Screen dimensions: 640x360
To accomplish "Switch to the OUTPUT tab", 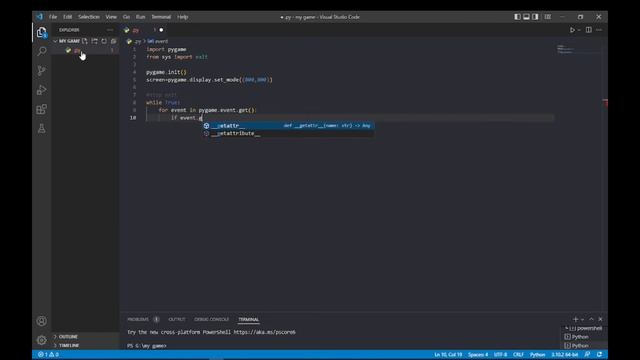I will click(x=177, y=319).
